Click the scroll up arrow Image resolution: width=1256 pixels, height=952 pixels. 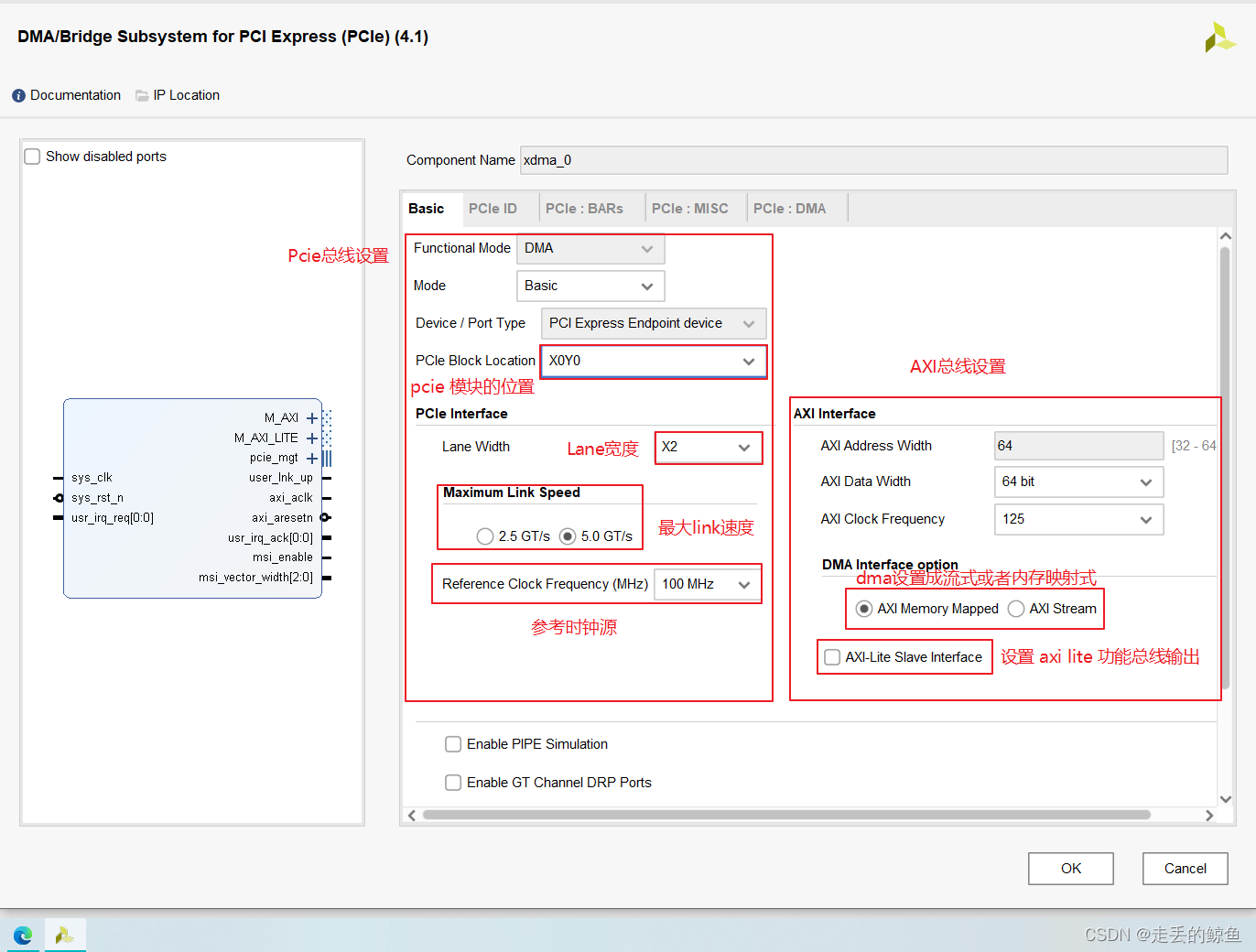[1226, 236]
